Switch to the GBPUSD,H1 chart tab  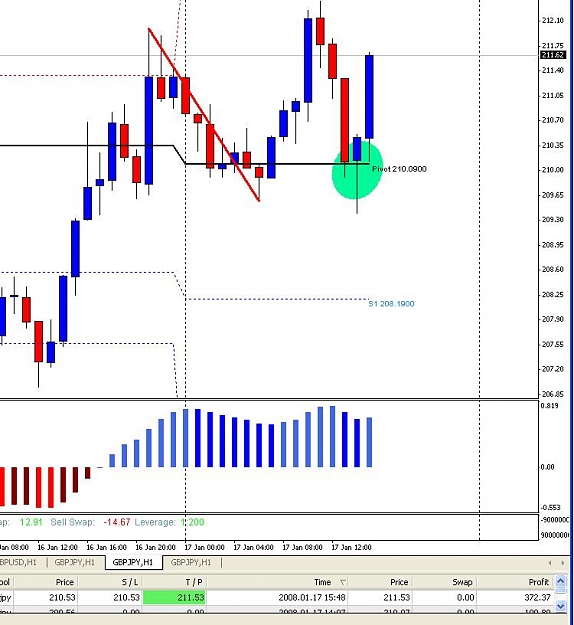point(19,562)
